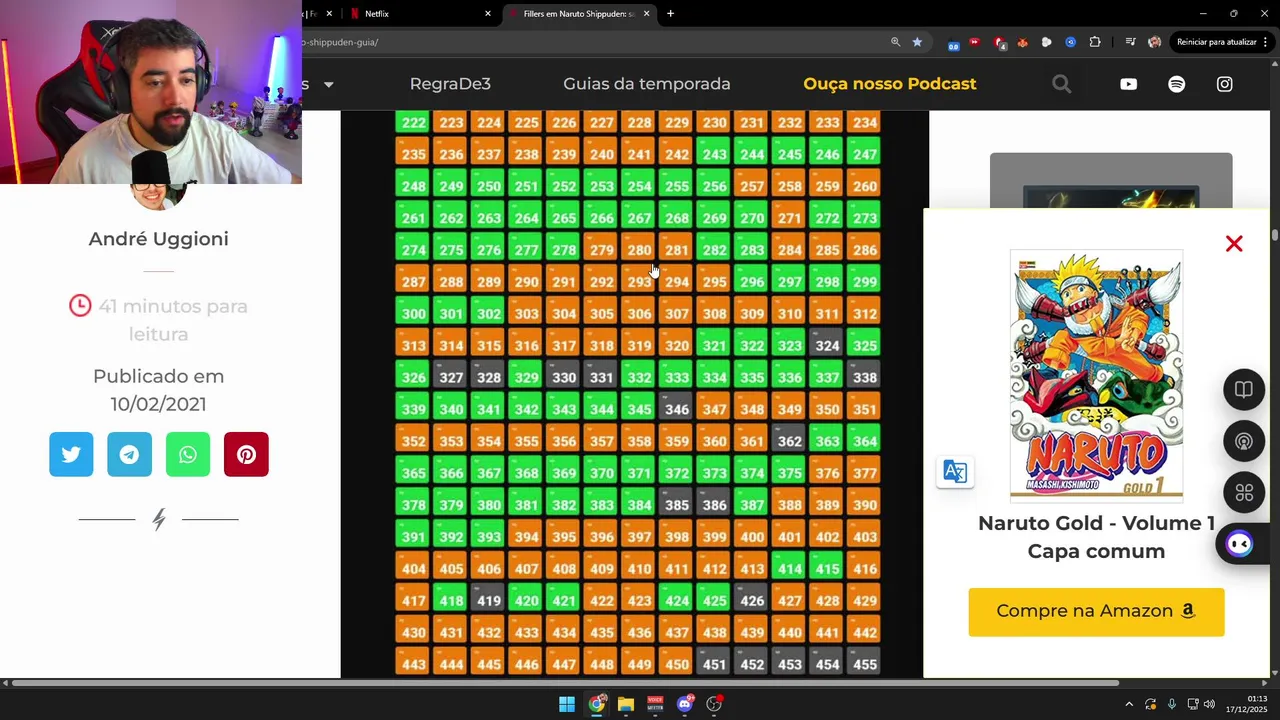Click the translate icon beside the ad
1280x720 pixels.
pyautogui.click(x=955, y=472)
